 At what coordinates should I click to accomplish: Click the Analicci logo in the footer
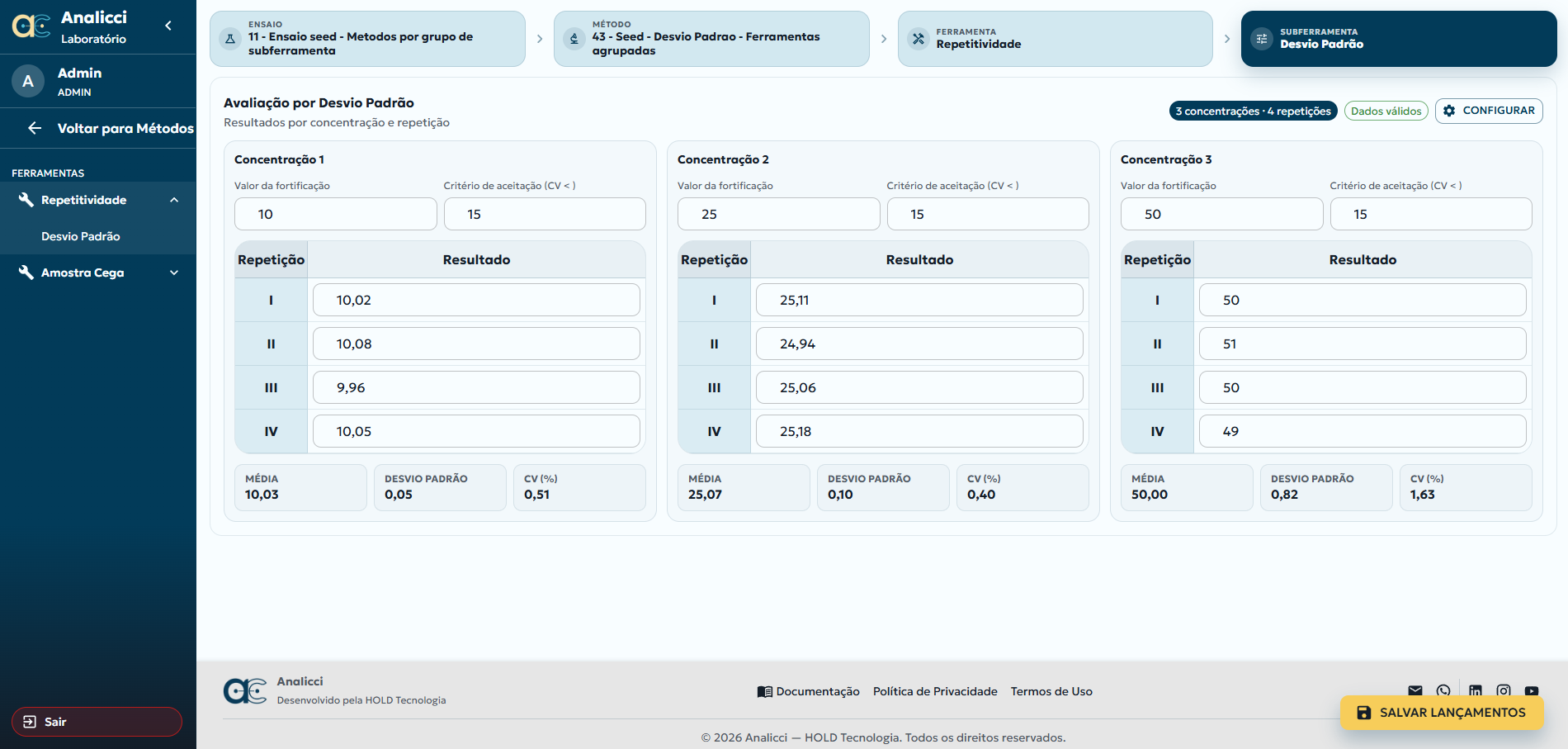click(x=245, y=691)
